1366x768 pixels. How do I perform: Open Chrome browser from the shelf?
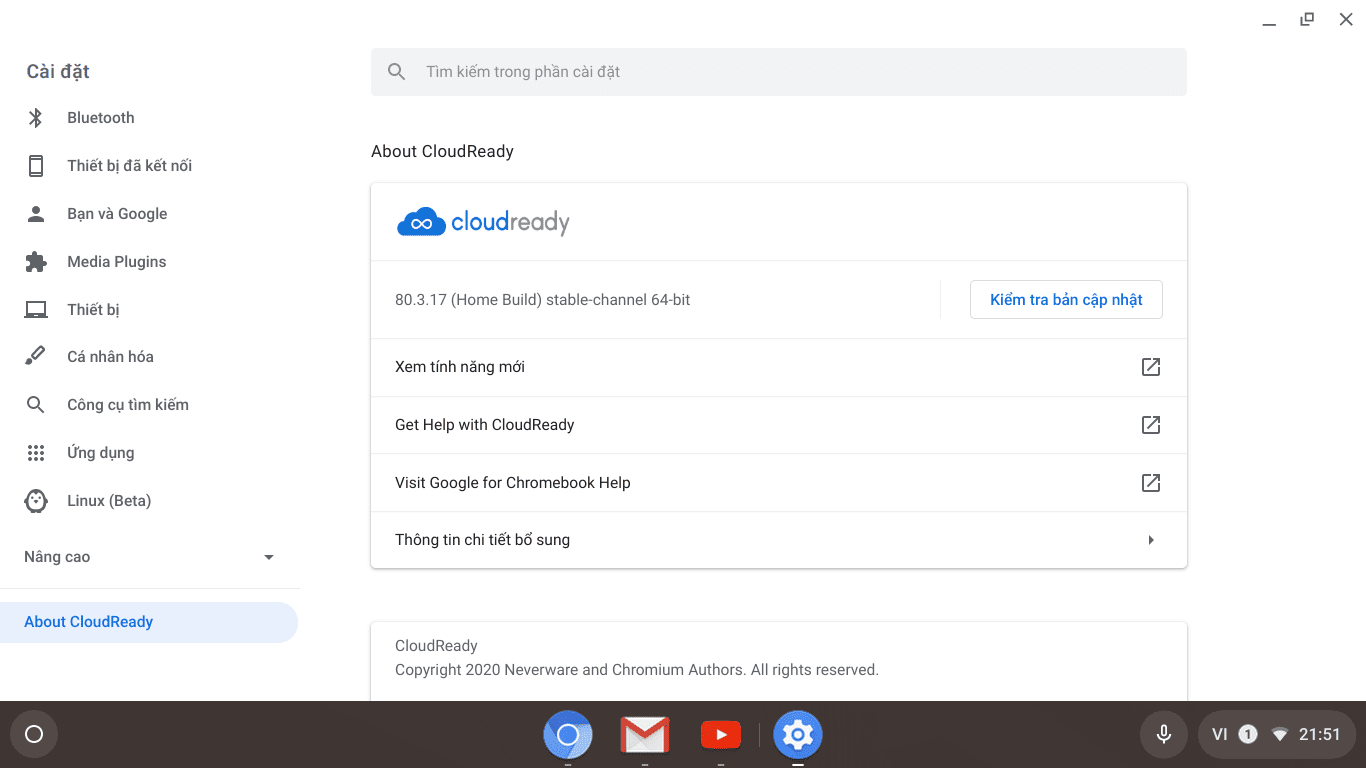(568, 736)
